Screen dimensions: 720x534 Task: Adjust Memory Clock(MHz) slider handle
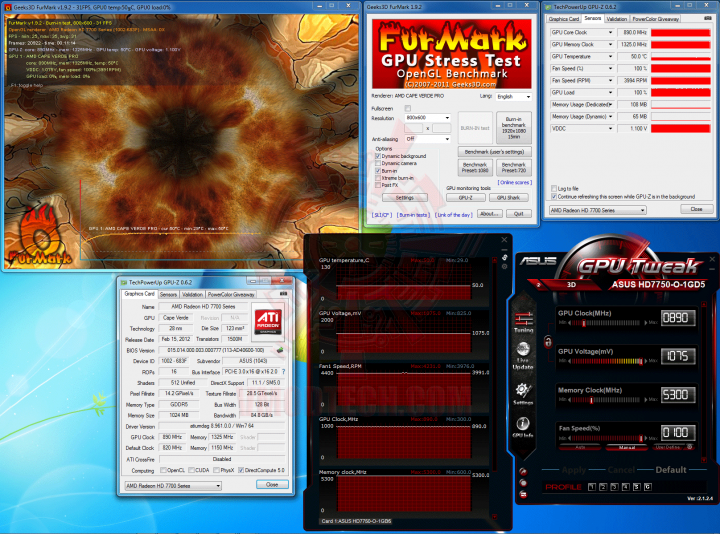pyautogui.click(x=591, y=399)
